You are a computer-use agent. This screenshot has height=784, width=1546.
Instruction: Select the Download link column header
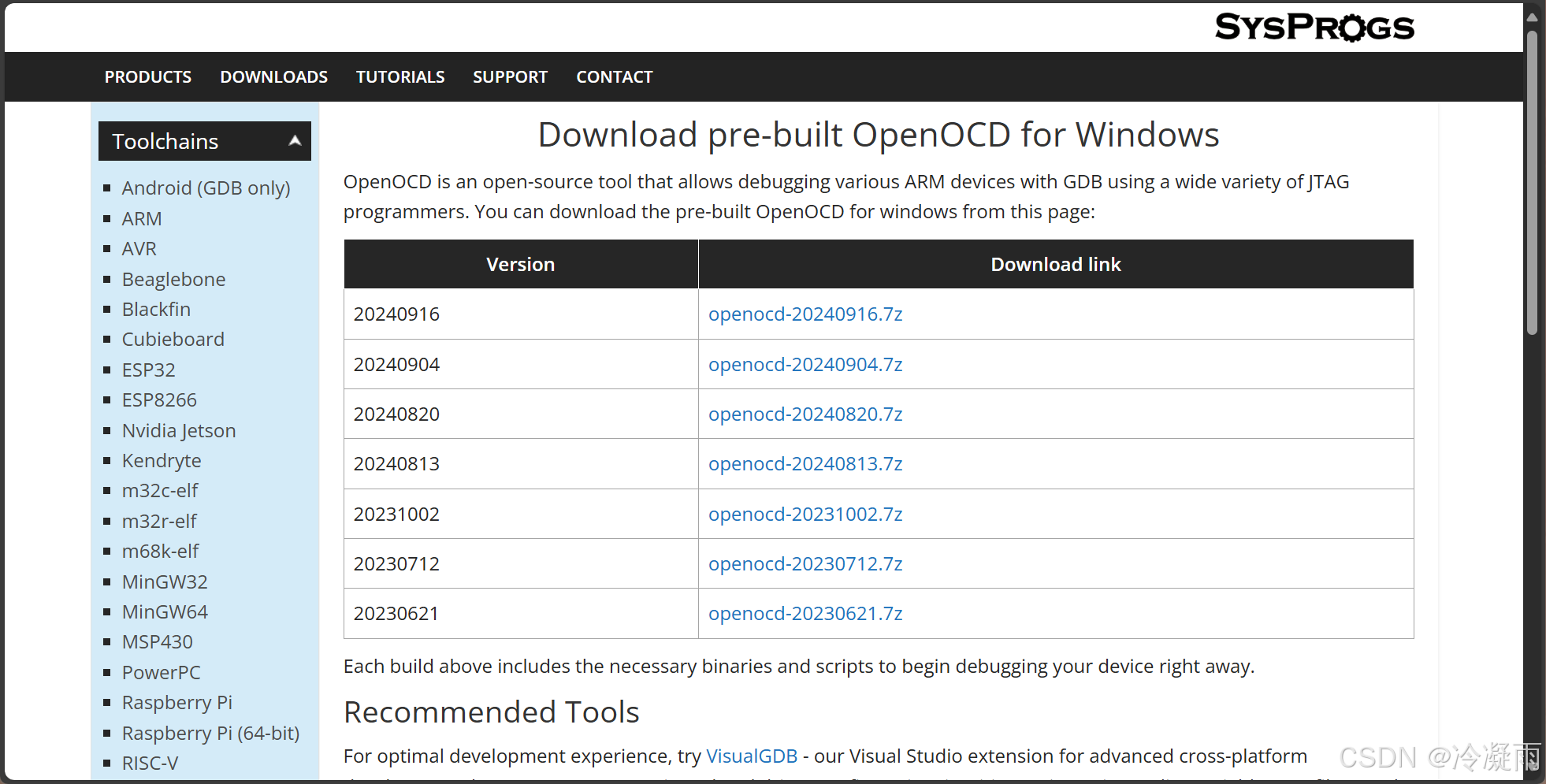pos(1056,265)
